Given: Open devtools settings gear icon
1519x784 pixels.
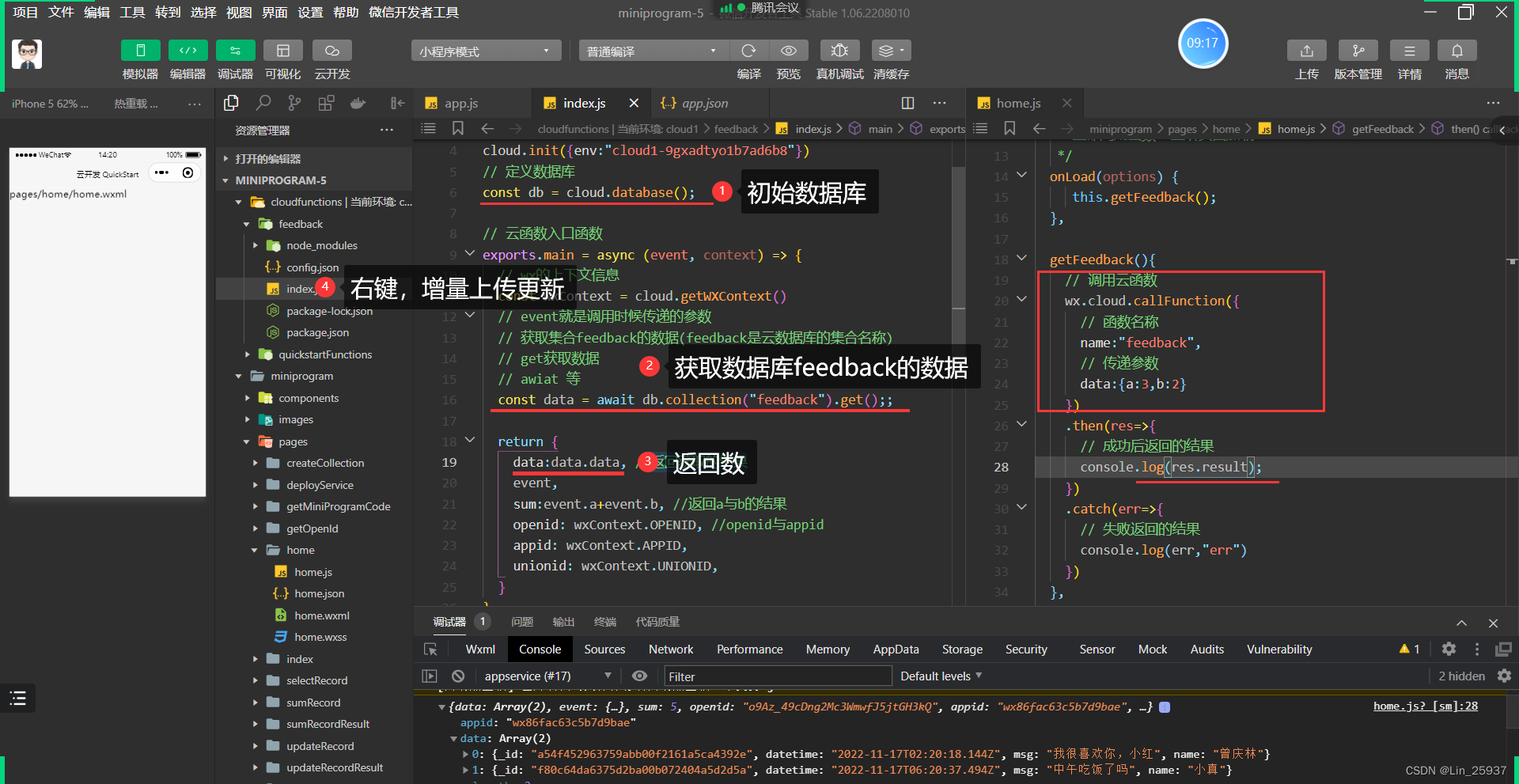Looking at the screenshot, I should 1449,649.
